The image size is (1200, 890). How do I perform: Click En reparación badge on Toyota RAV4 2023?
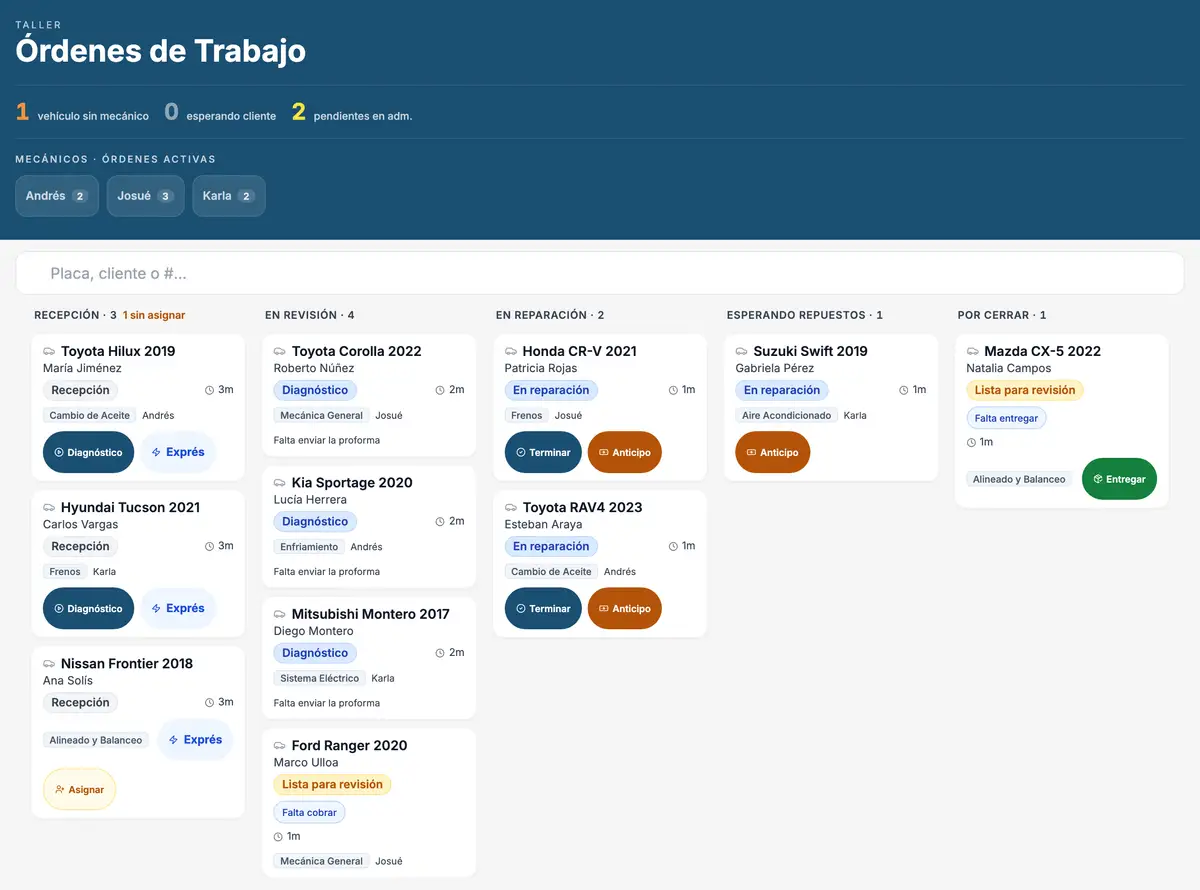[x=551, y=546]
